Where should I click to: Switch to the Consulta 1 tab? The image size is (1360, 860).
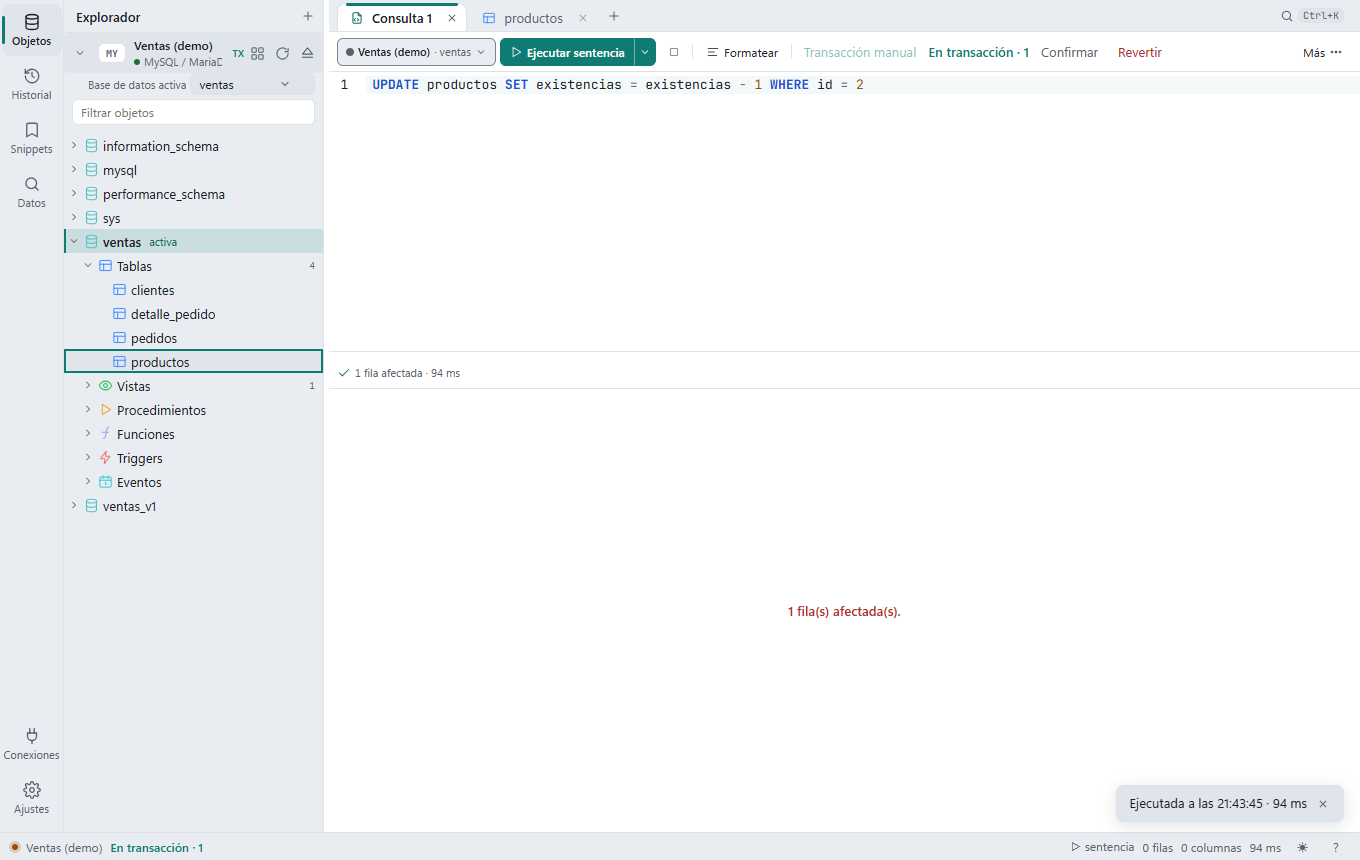pyautogui.click(x=401, y=18)
